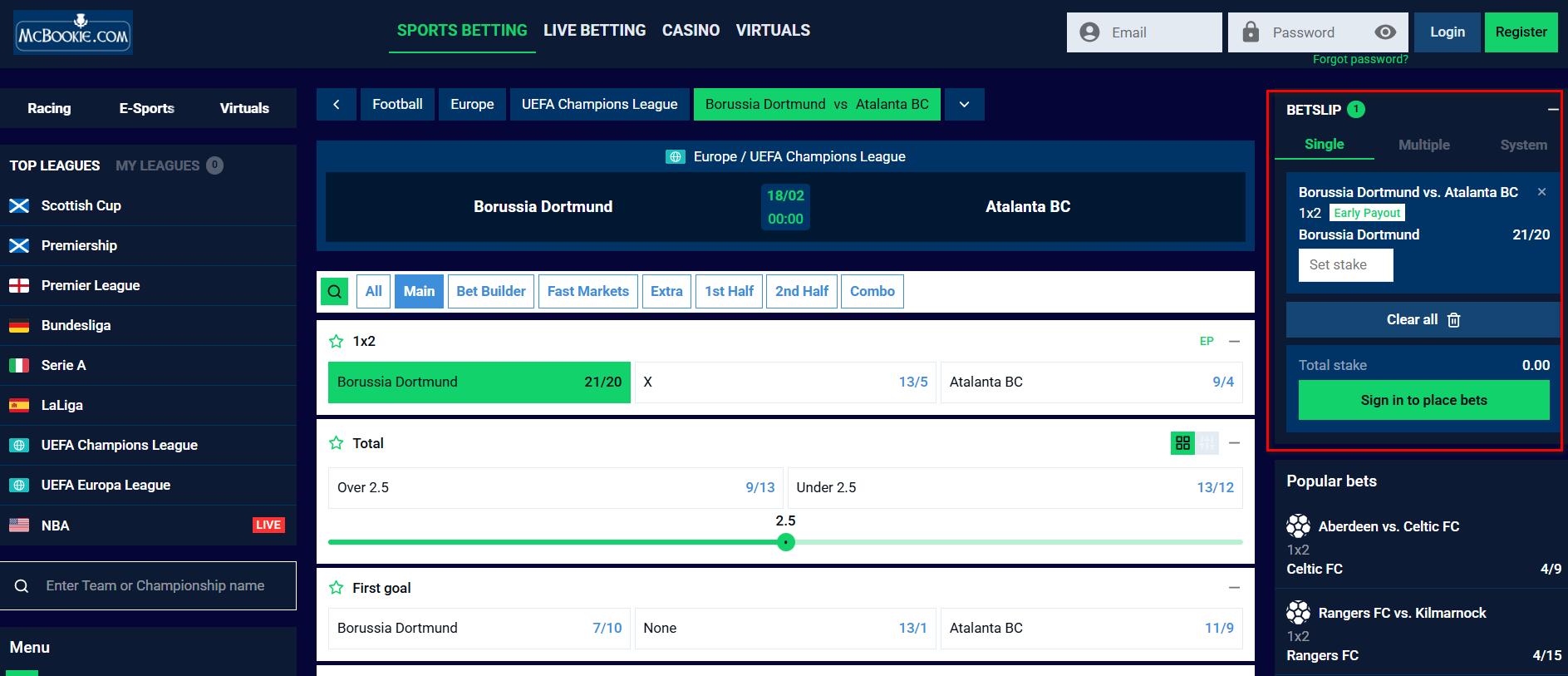Open Virtuals top navigation tab
Image resolution: width=1568 pixels, height=676 pixels.
tap(773, 31)
